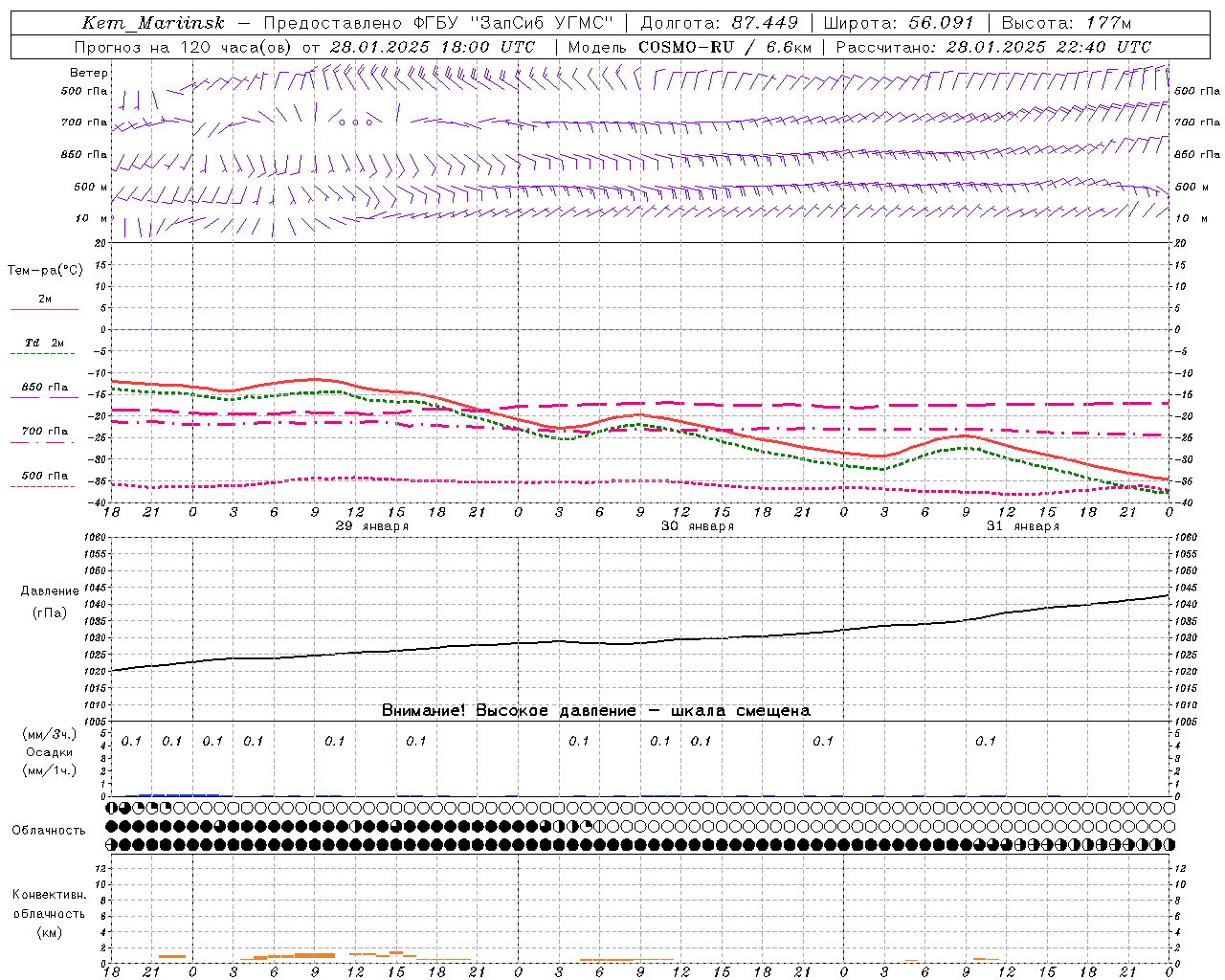Viewport: 1225px width, 980px height.
Task: Click Прогноз на 120 часа(ов) text
Action: tap(185, 47)
